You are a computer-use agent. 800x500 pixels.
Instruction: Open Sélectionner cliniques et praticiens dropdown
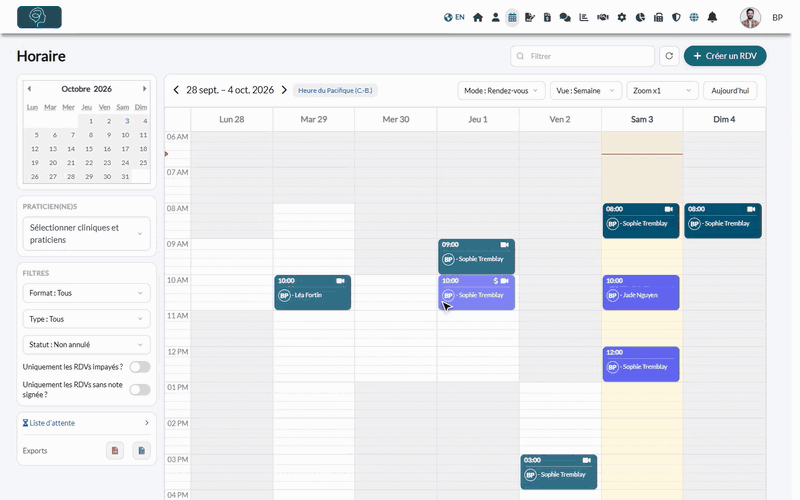click(x=86, y=234)
